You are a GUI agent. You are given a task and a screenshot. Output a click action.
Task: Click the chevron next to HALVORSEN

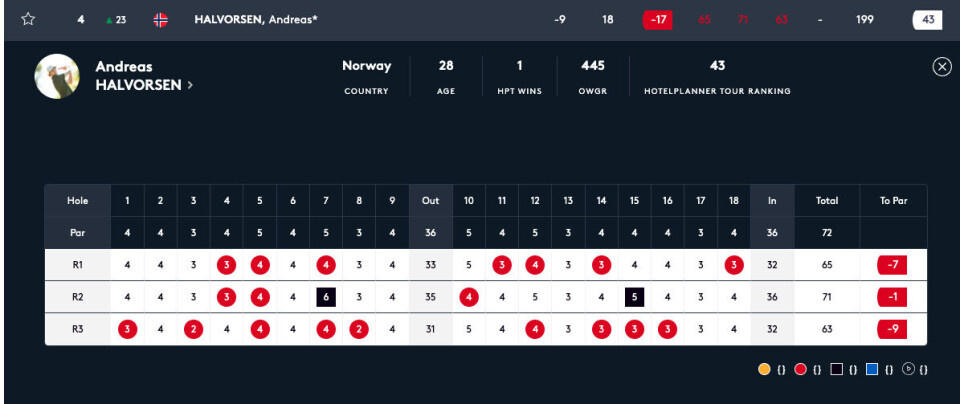click(190, 86)
